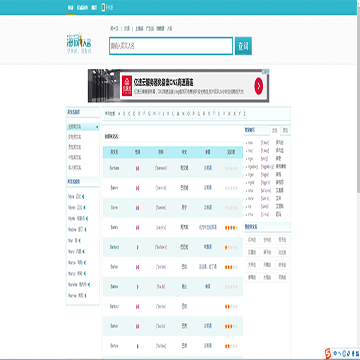This screenshot has width=360, height=360.
Task: Click the red arrow circle on the banner ad
Action: pyautogui.click(x=259, y=86)
